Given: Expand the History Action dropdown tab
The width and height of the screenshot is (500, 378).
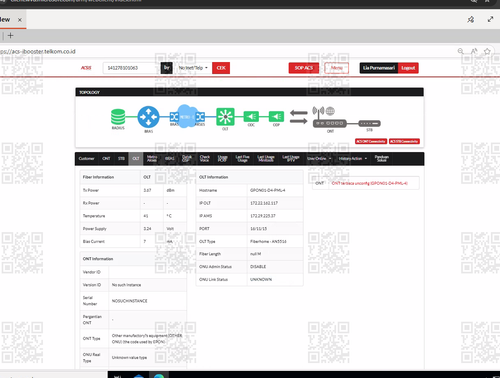Looking at the screenshot, I should point(353,159).
